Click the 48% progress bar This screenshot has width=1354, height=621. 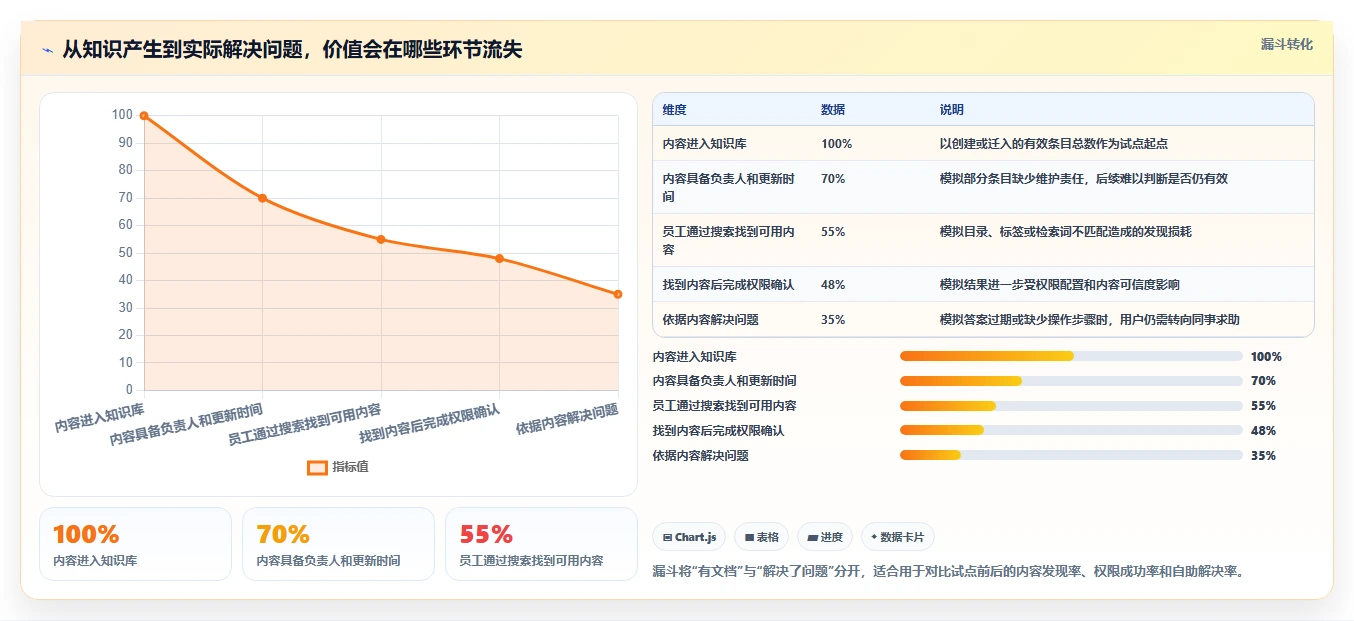click(1071, 430)
